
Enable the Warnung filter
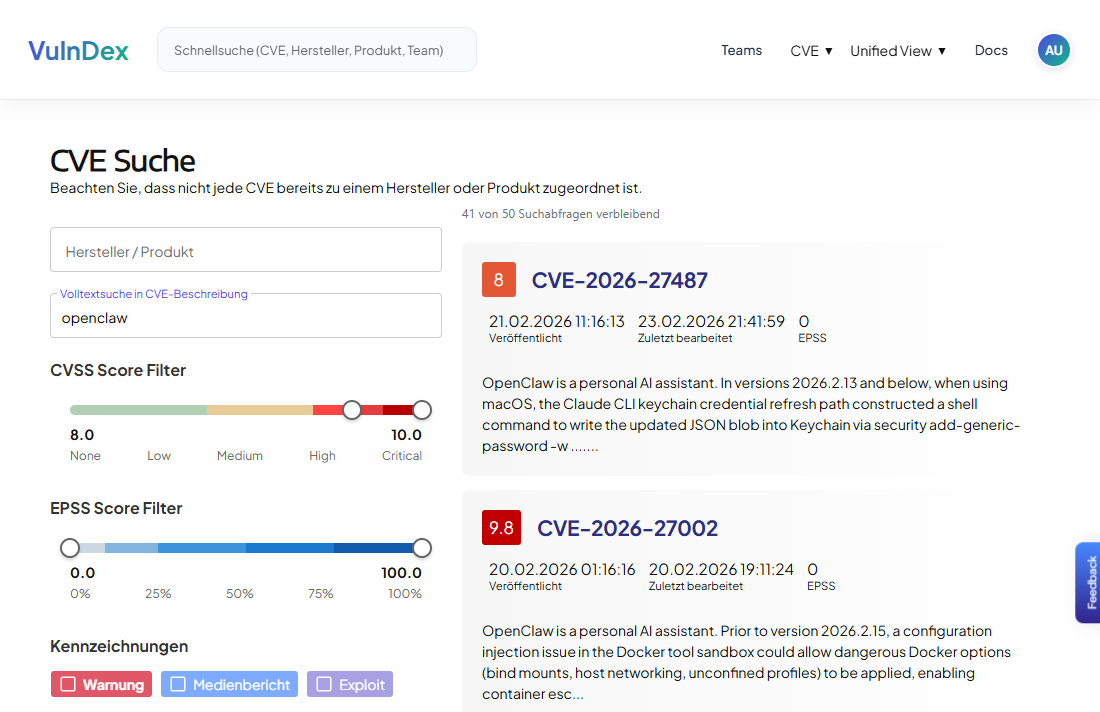coord(101,684)
